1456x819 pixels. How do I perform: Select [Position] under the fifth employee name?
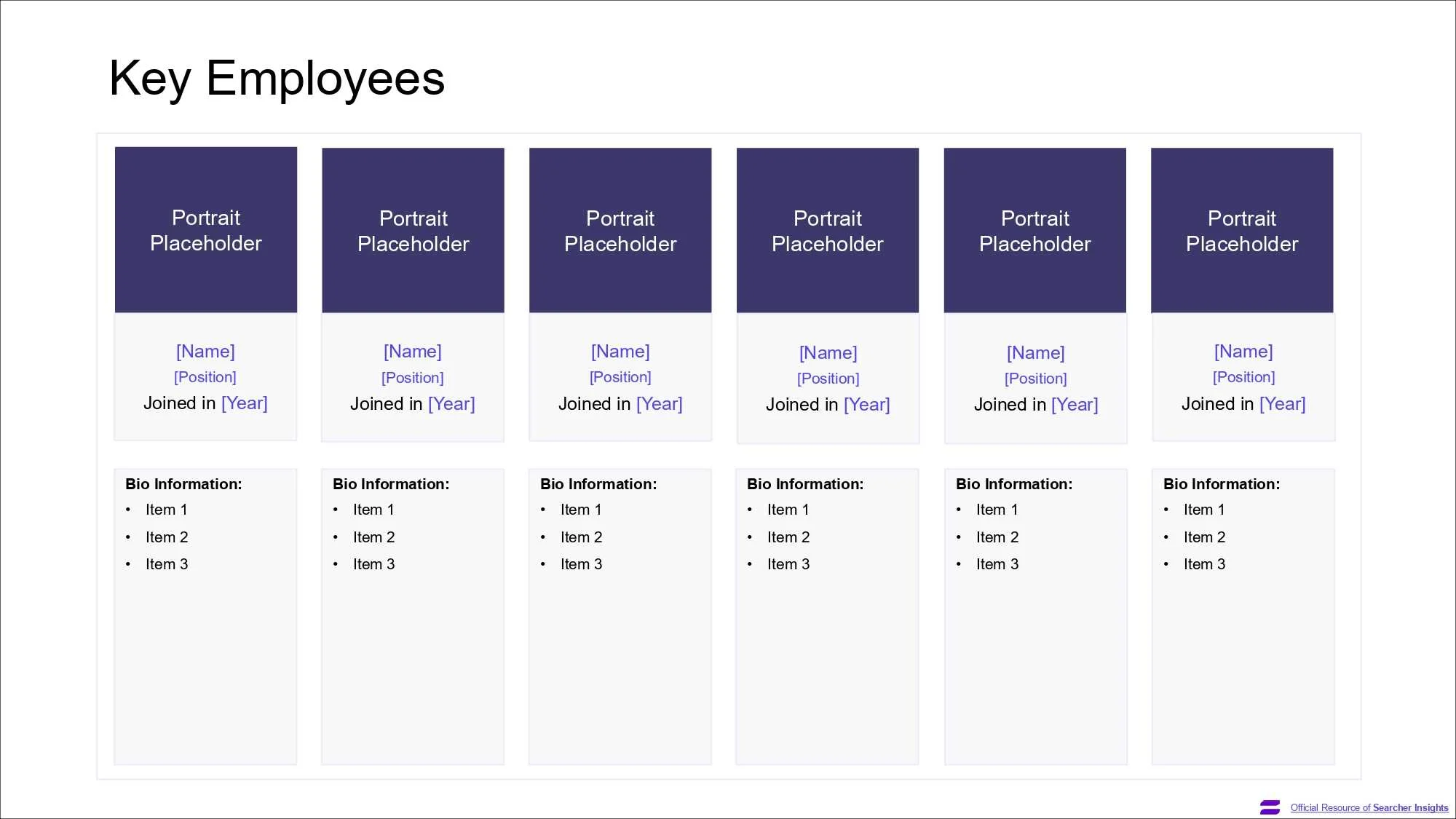coord(1036,379)
